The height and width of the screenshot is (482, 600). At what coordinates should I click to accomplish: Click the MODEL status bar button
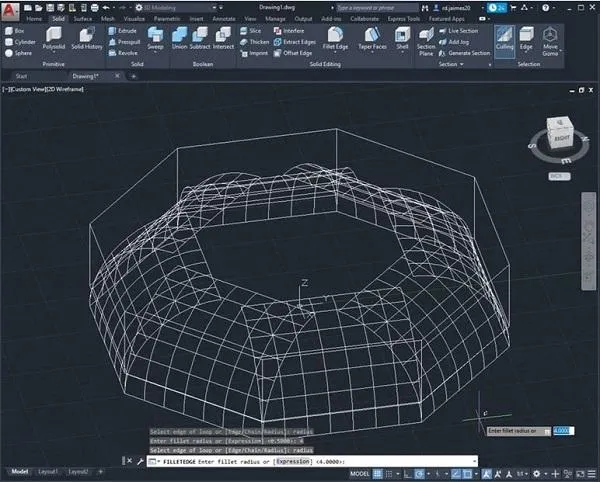click(360, 471)
